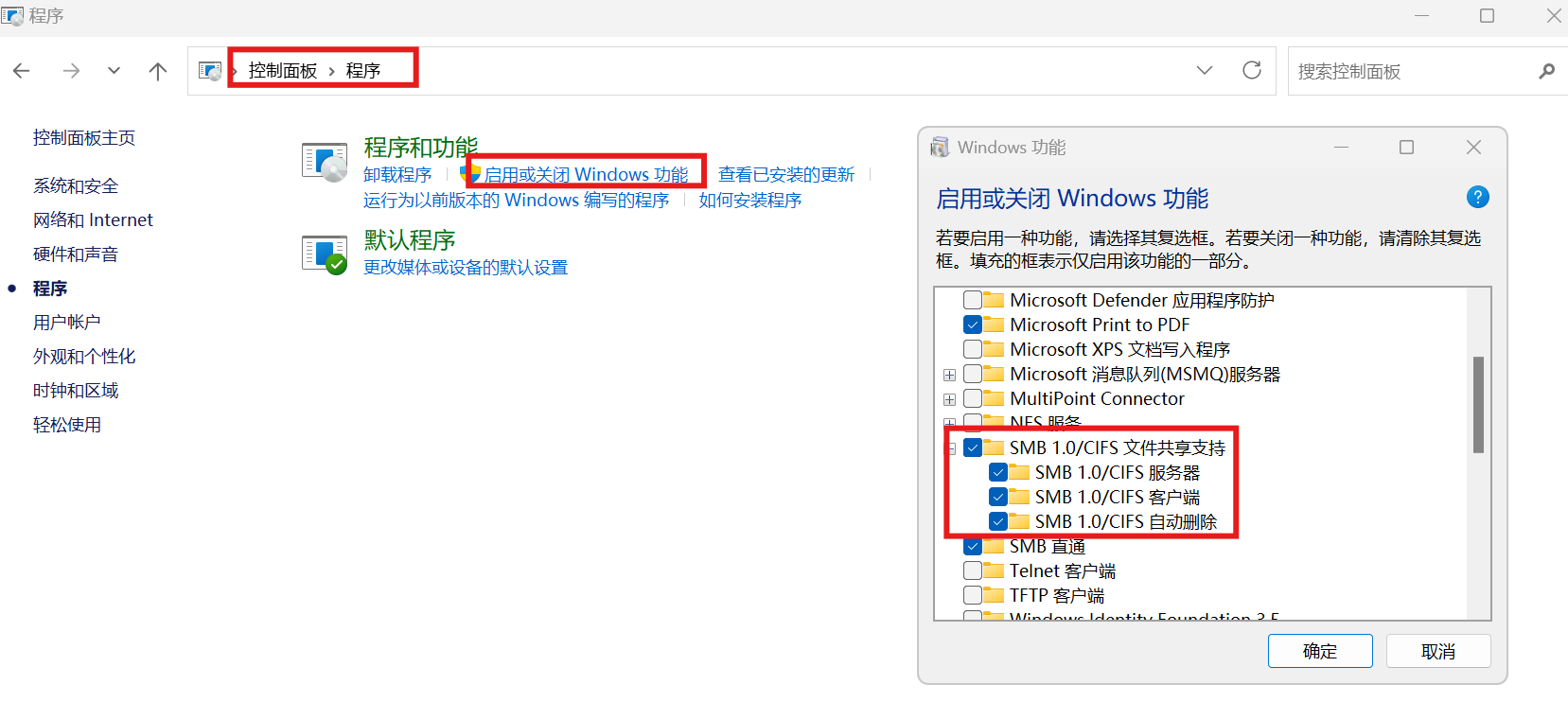Open 系统和安全 category

[76, 186]
